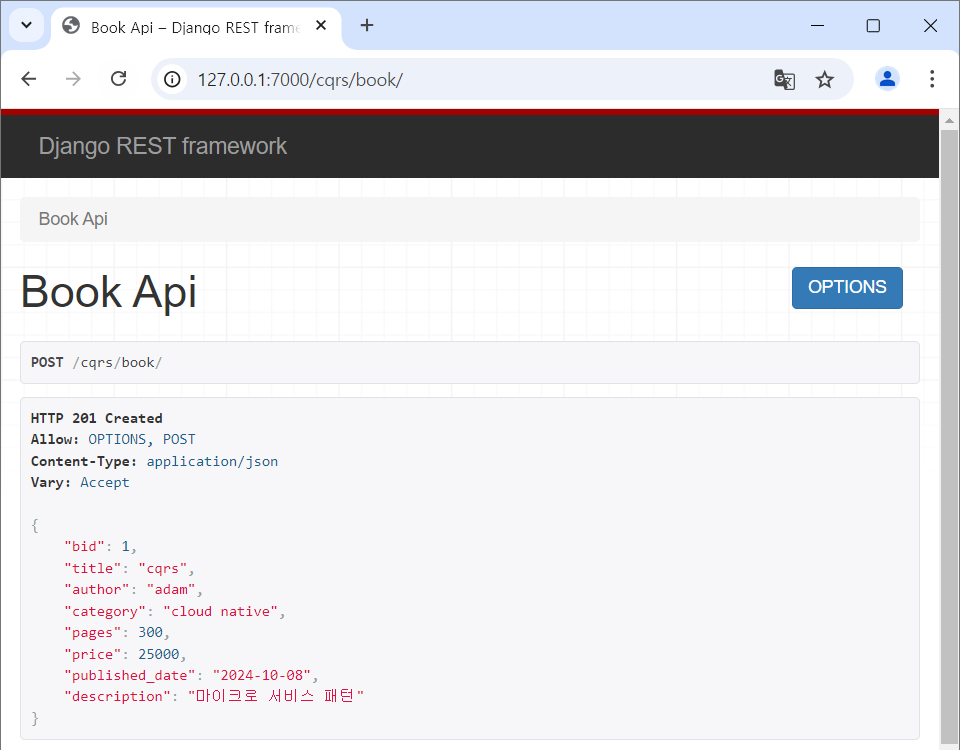The width and height of the screenshot is (960, 750).
Task: Click the scrollbar up arrow
Action: coord(949,121)
